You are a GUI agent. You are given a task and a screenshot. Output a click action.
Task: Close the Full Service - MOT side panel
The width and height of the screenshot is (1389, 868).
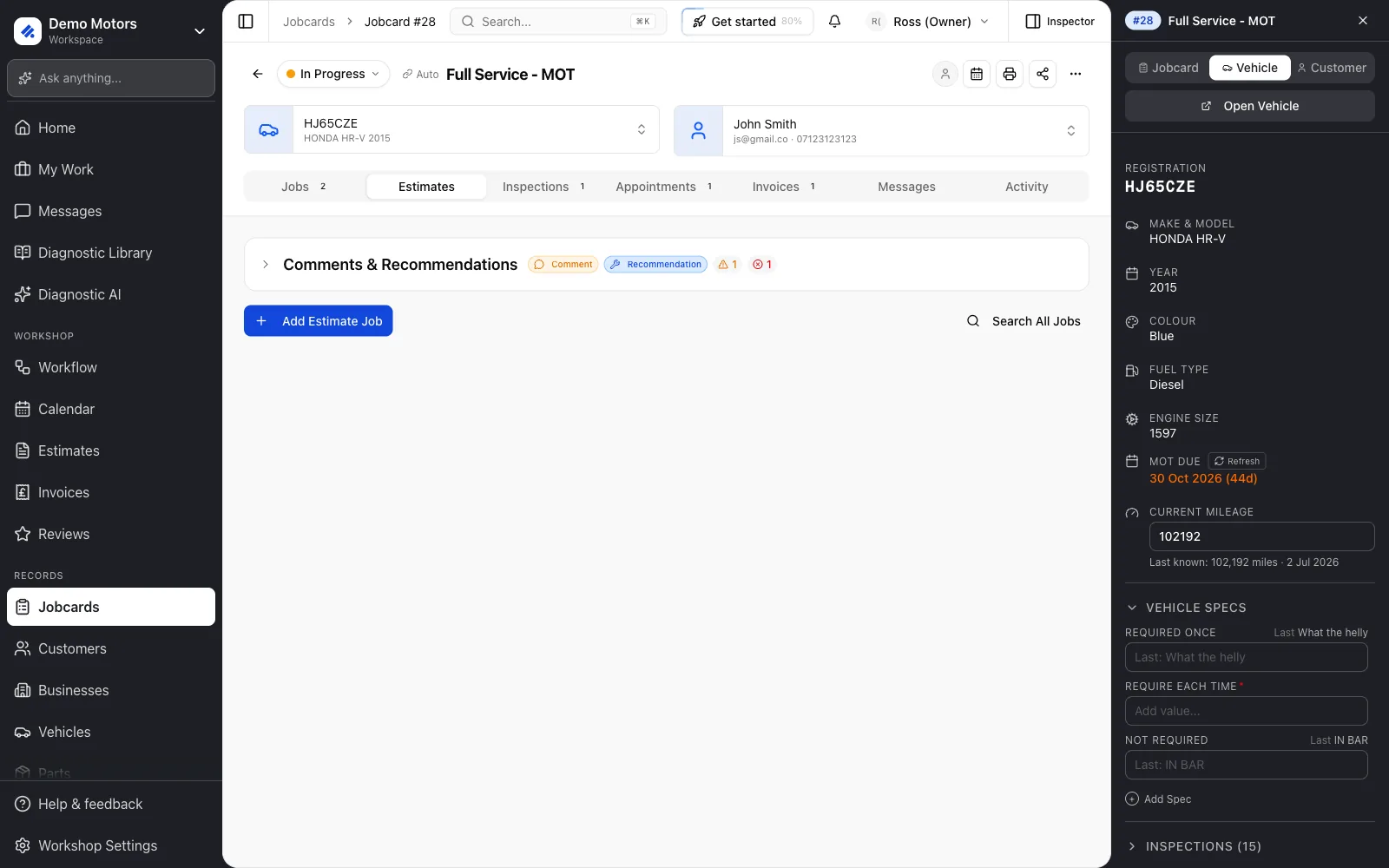point(1363,21)
